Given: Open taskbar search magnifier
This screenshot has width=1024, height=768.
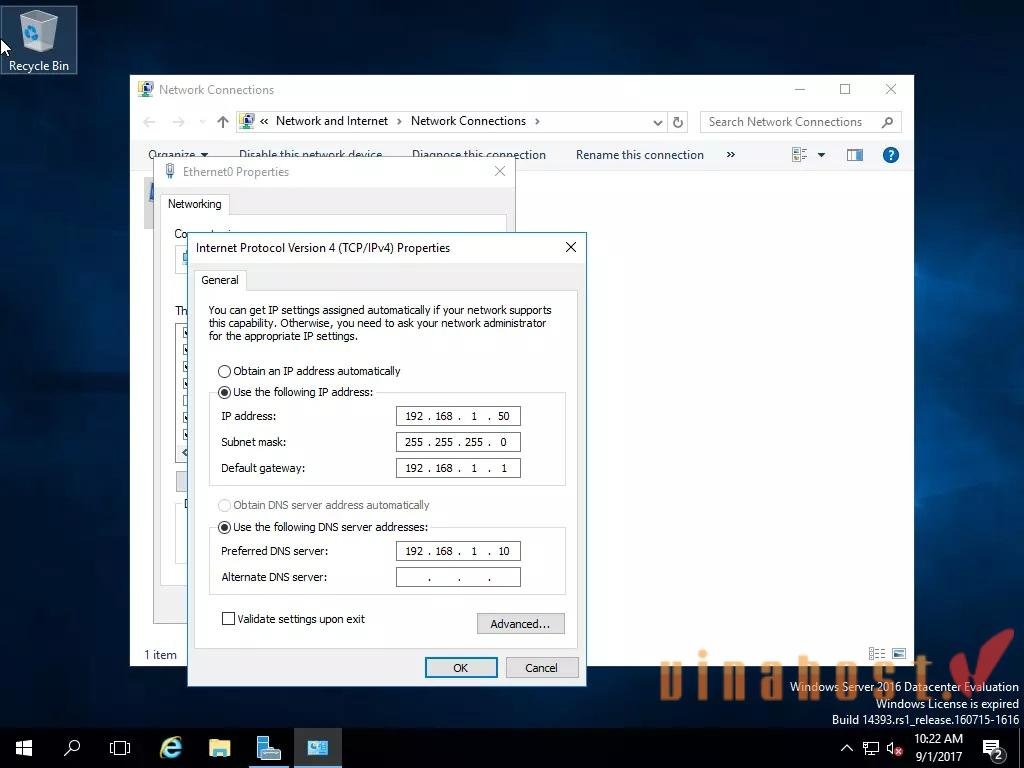Looking at the screenshot, I should 72,748.
